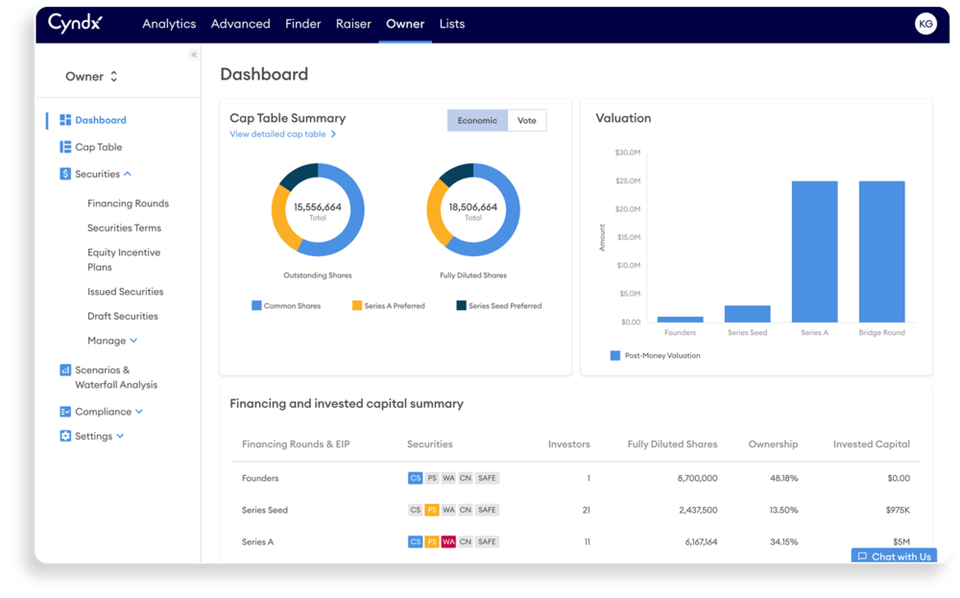Click the PS badge in the Founders row
Viewport: 960px width, 598px height.
(x=432, y=478)
